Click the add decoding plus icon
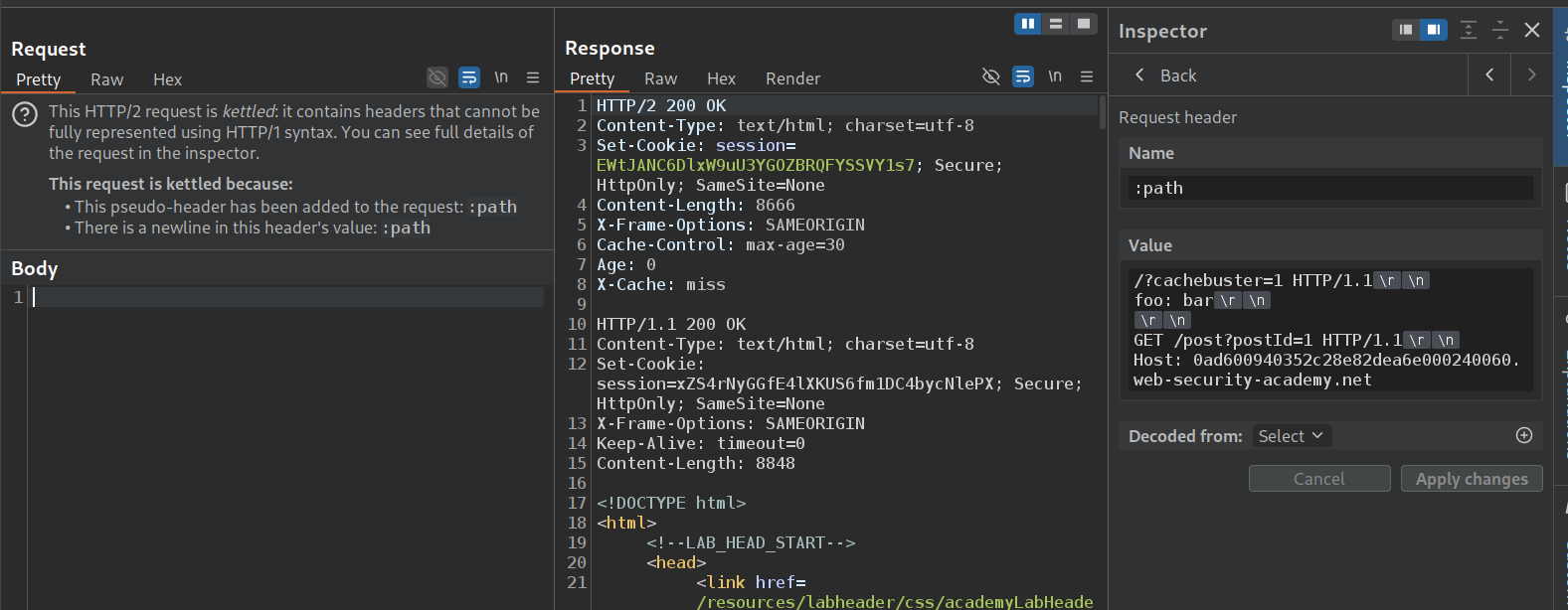 tap(1524, 435)
